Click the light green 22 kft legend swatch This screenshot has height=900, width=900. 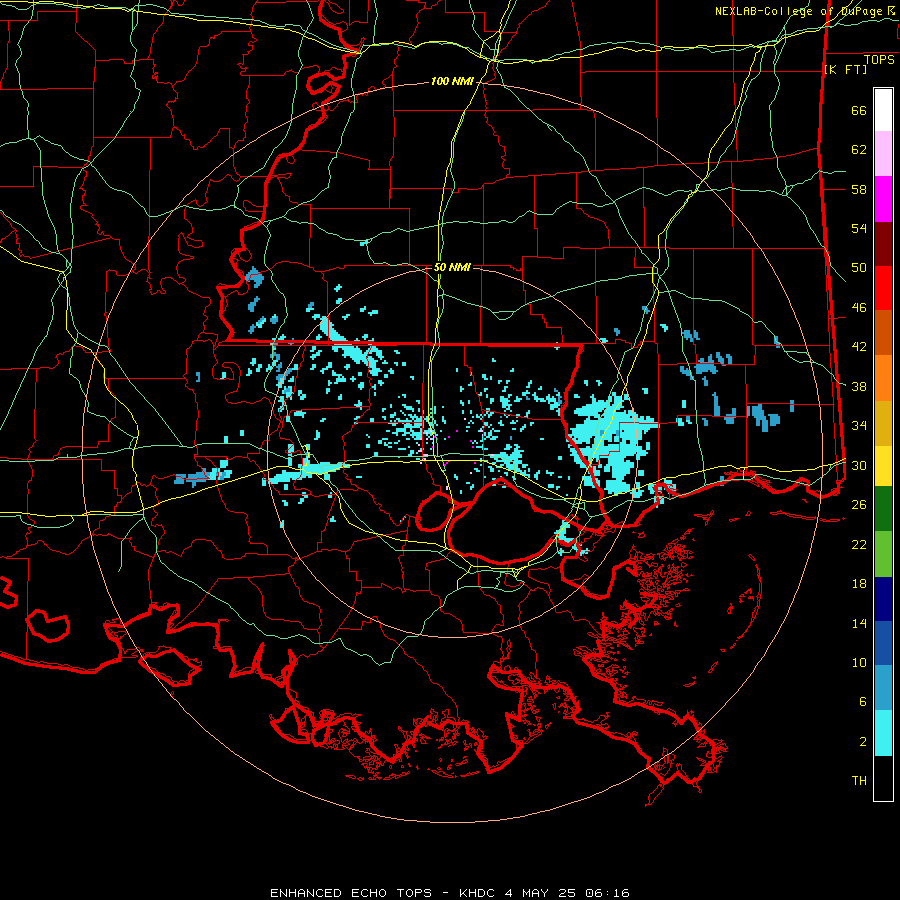click(883, 554)
